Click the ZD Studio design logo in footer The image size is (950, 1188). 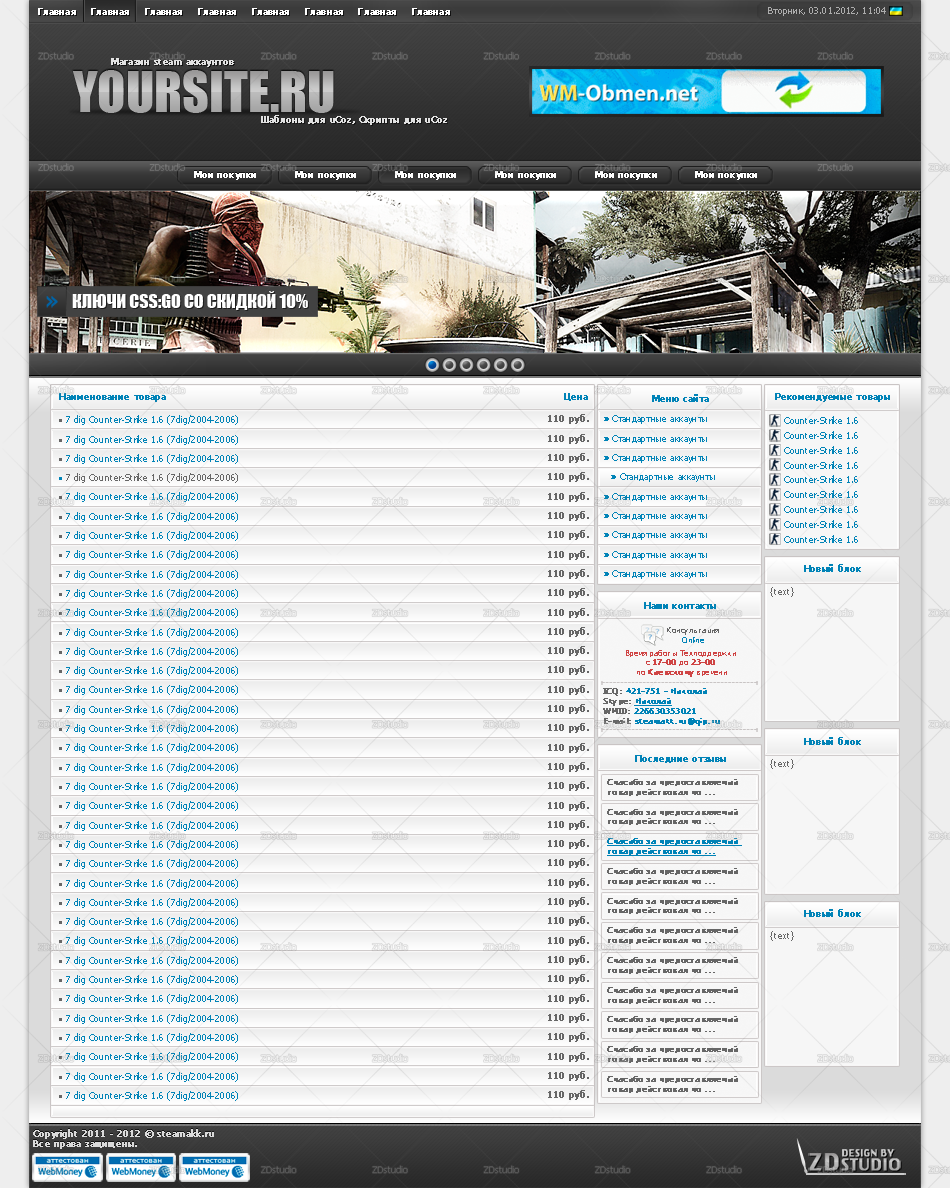click(851, 1157)
